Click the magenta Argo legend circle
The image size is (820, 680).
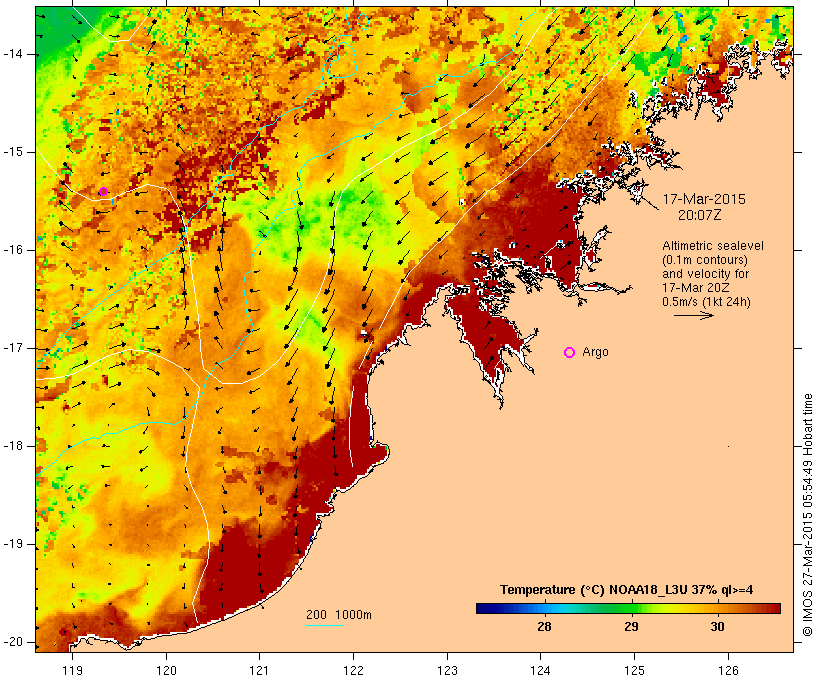pos(570,353)
